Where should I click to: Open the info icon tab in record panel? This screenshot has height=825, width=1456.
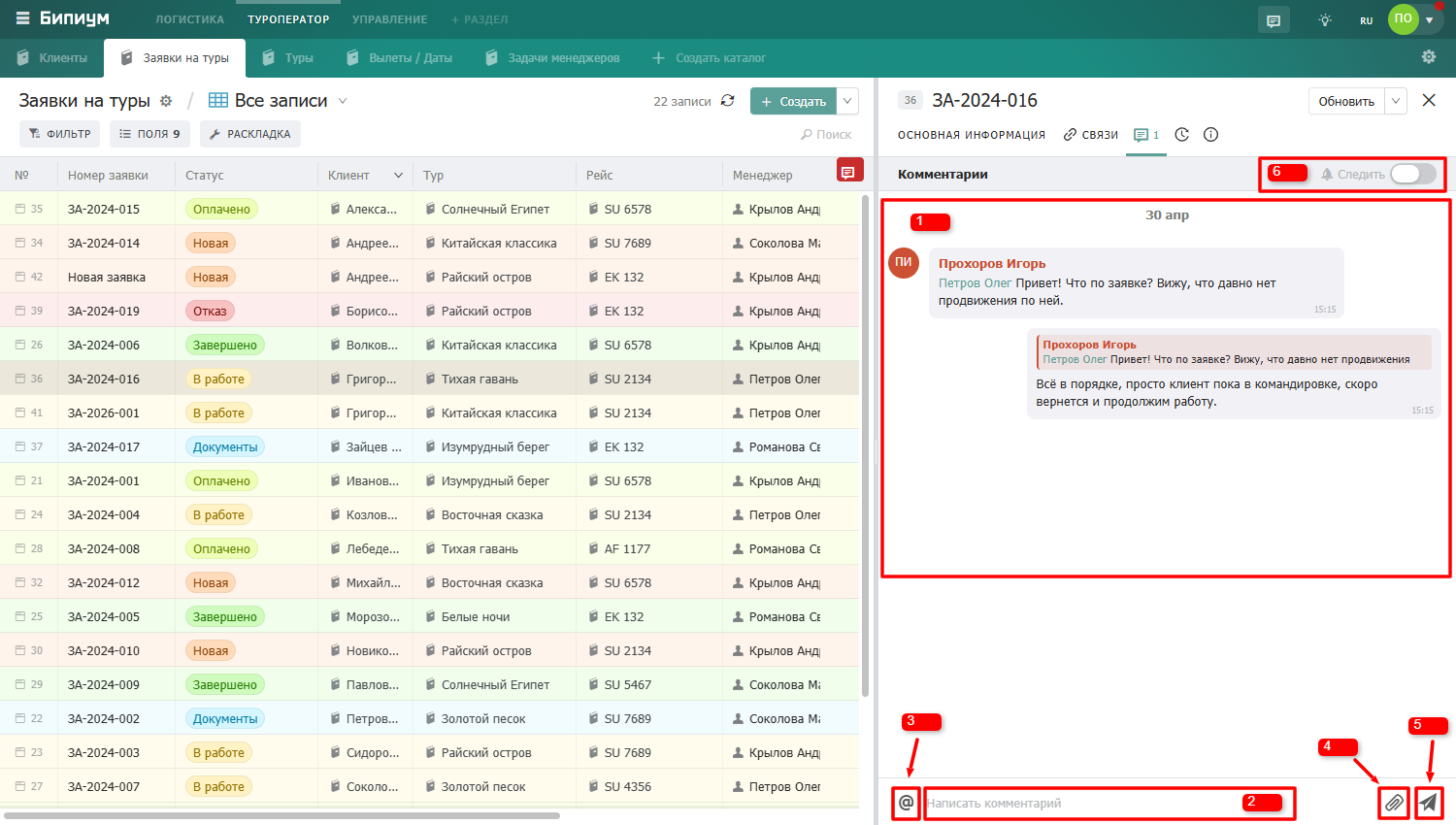(1210, 135)
